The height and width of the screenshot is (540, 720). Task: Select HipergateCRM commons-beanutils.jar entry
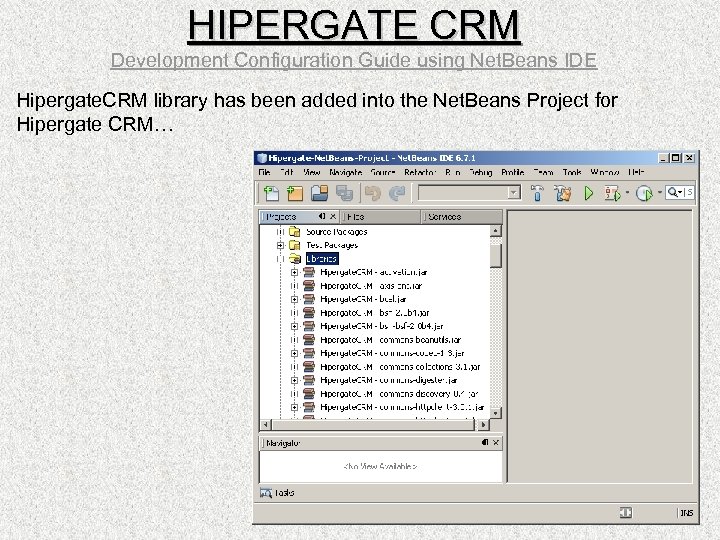[390, 340]
